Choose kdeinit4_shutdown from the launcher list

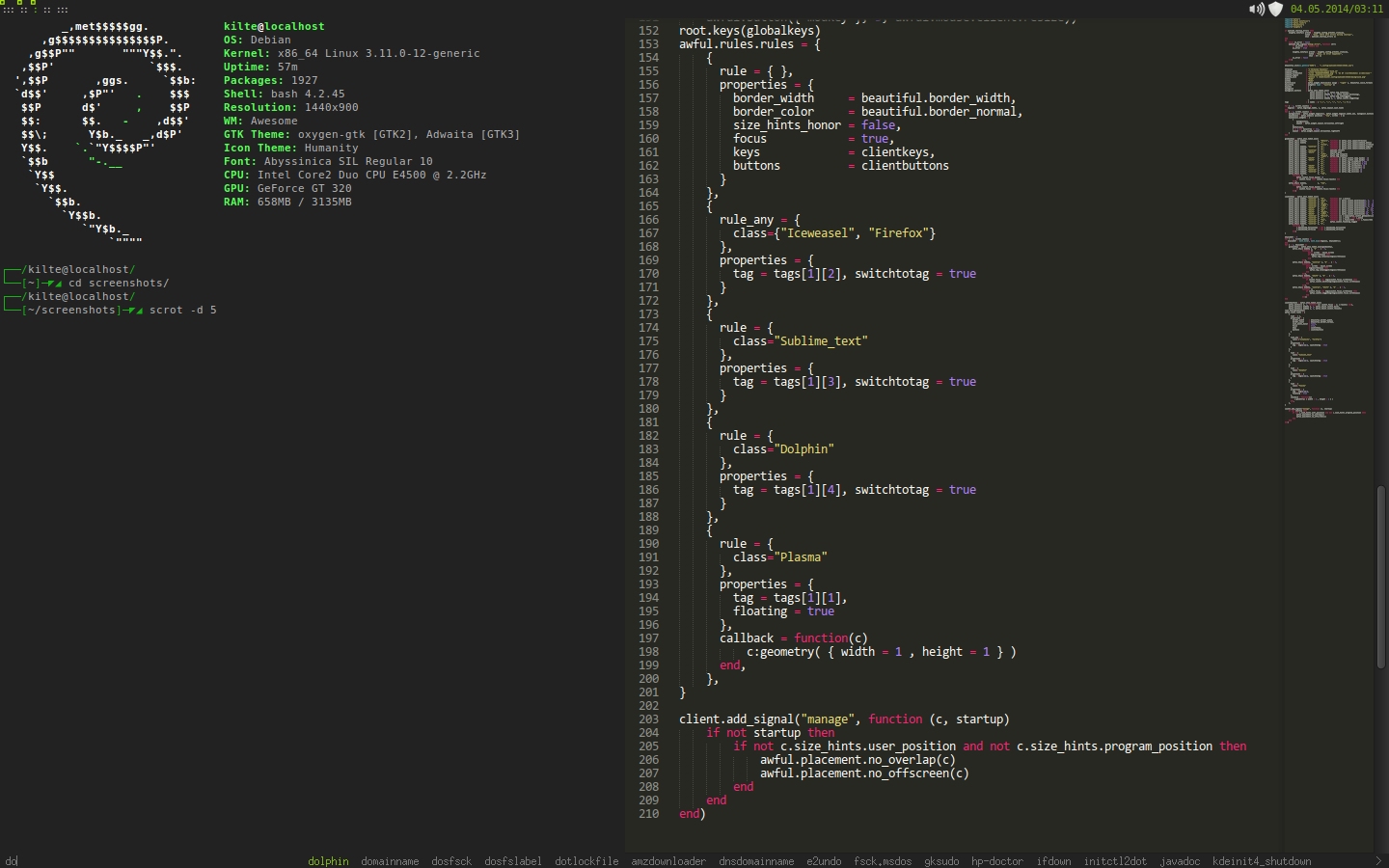(1262, 861)
